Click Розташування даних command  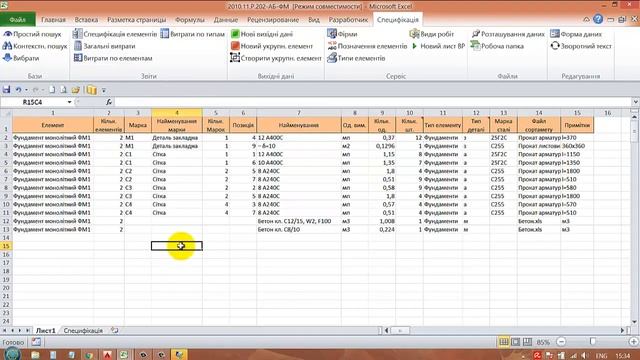pyautogui.click(x=508, y=34)
